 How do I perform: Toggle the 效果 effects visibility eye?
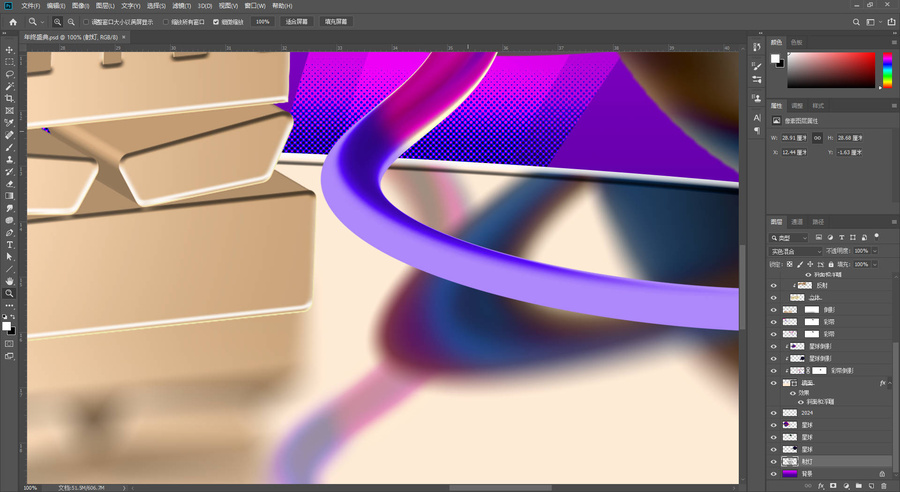(793, 393)
